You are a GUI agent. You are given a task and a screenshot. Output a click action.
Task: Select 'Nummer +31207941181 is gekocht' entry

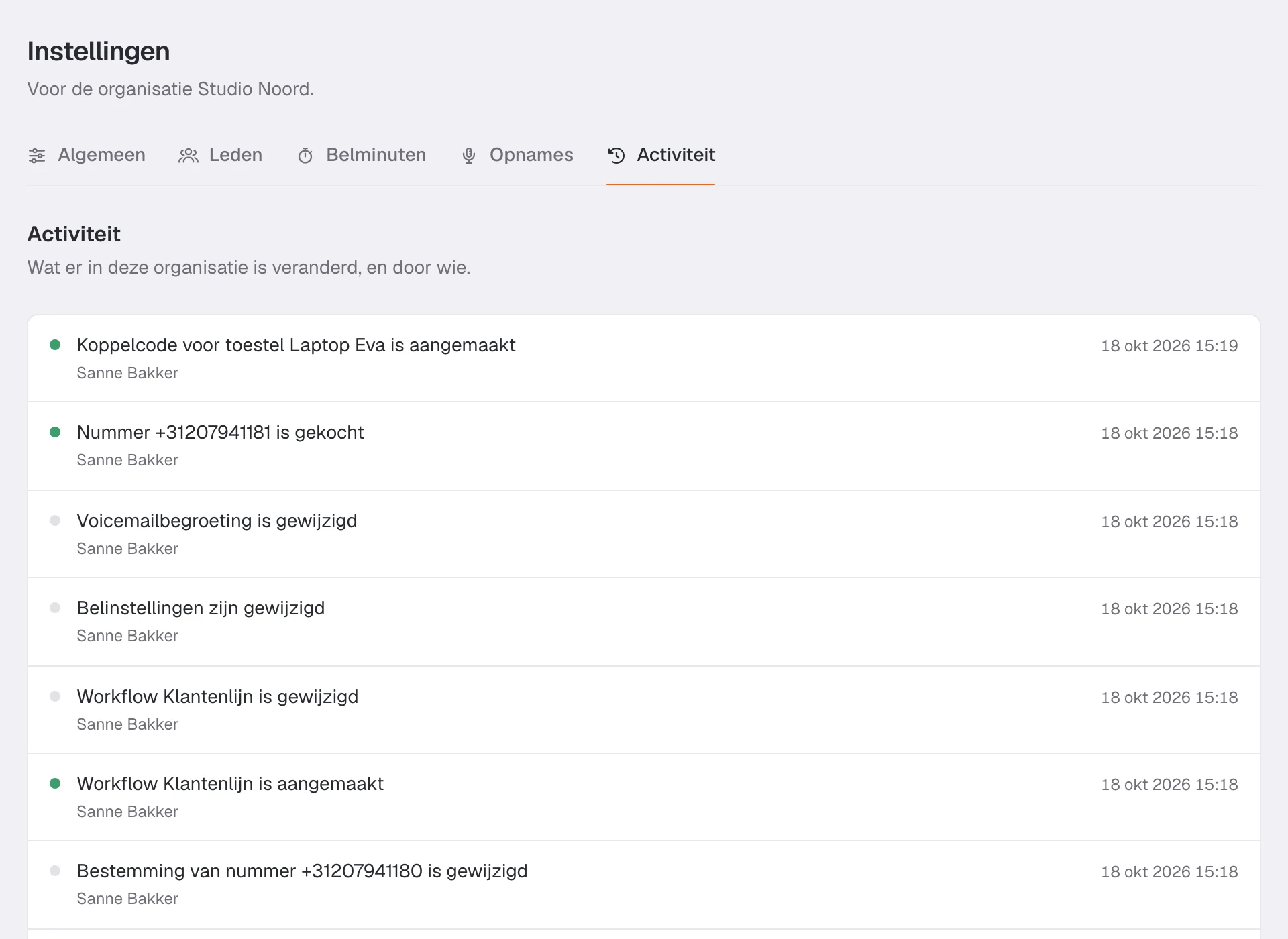[x=220, y=433]
